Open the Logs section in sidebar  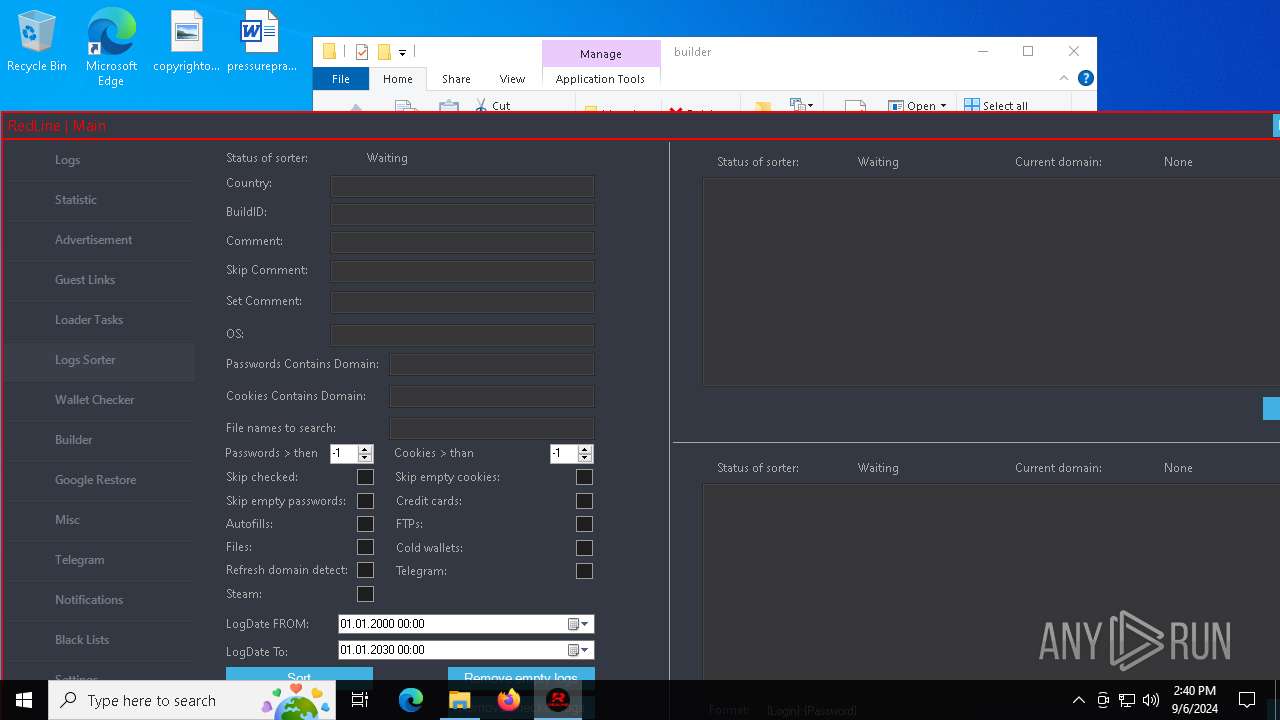(100, 160)
